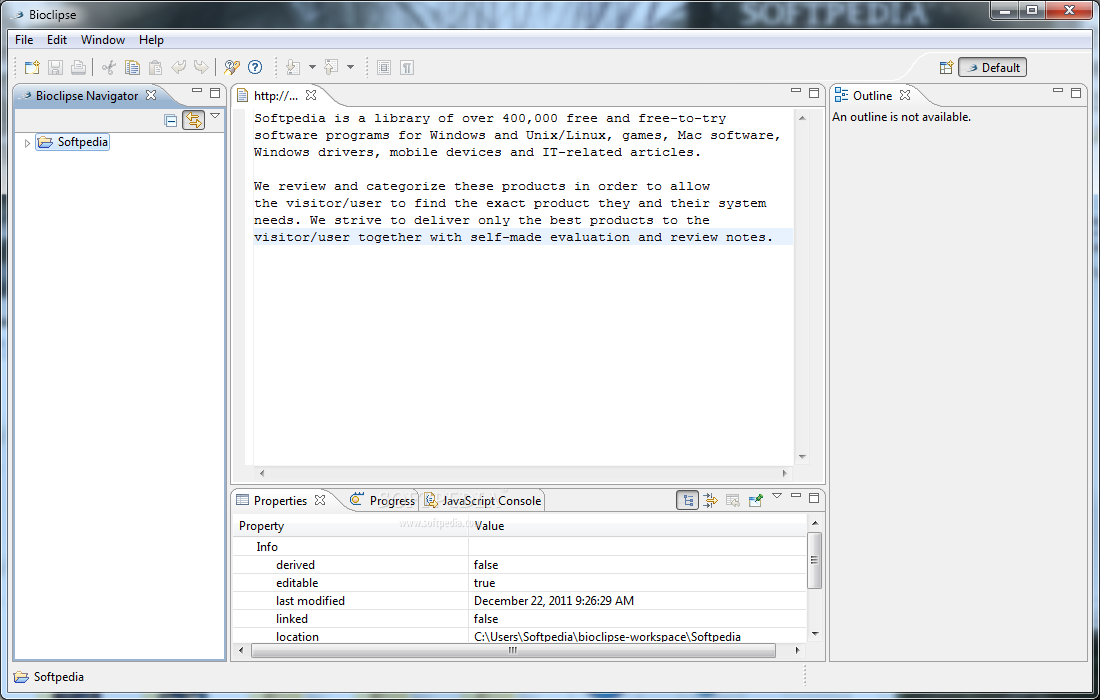Switch to the JavaScript Console tab
Viewport: 1100px width, 700px height.
[x=483, y=501]
